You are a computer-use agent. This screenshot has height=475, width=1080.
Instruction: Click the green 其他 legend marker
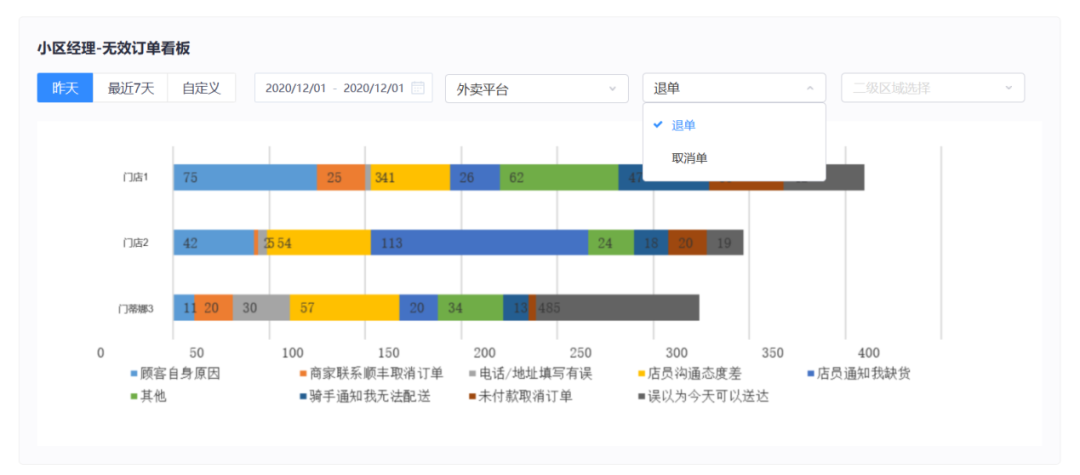[135, 396]
